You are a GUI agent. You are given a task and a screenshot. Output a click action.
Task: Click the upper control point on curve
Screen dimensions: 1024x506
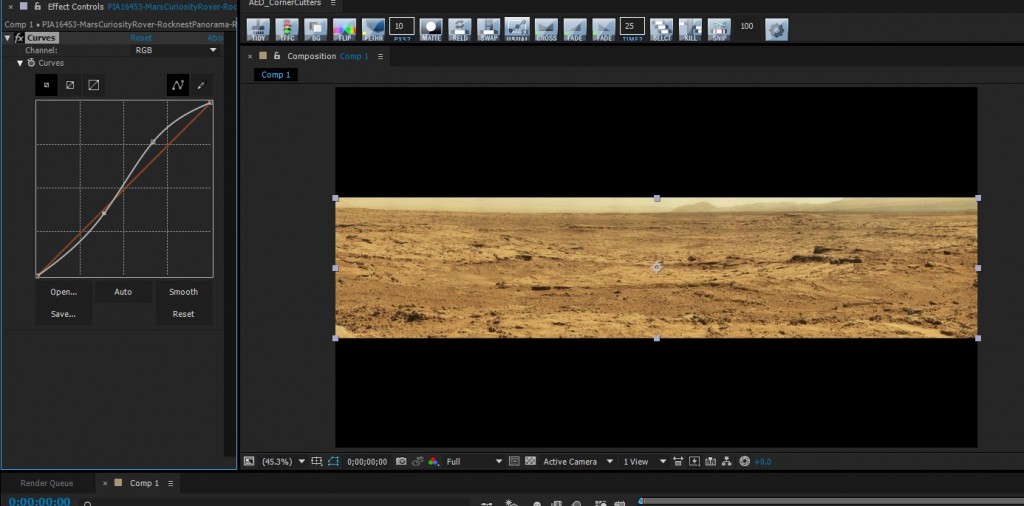coord(152,142)
